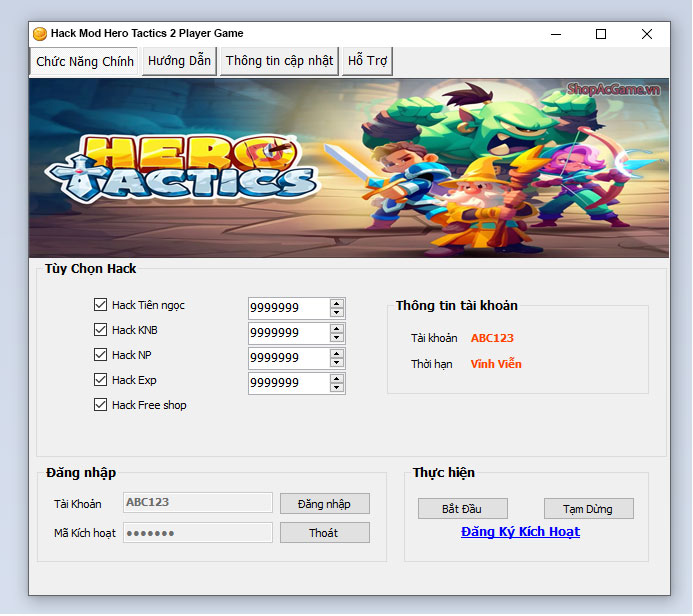
Task: Select the Hỗ Trợ tab
Action: [x=367, y=61]
